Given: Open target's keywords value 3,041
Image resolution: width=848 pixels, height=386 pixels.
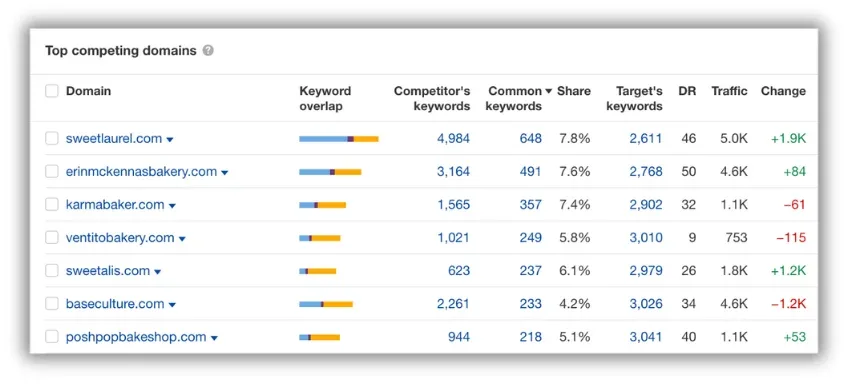Looking at the screenshot, I should pyautogui.click(x=645, y=337).
